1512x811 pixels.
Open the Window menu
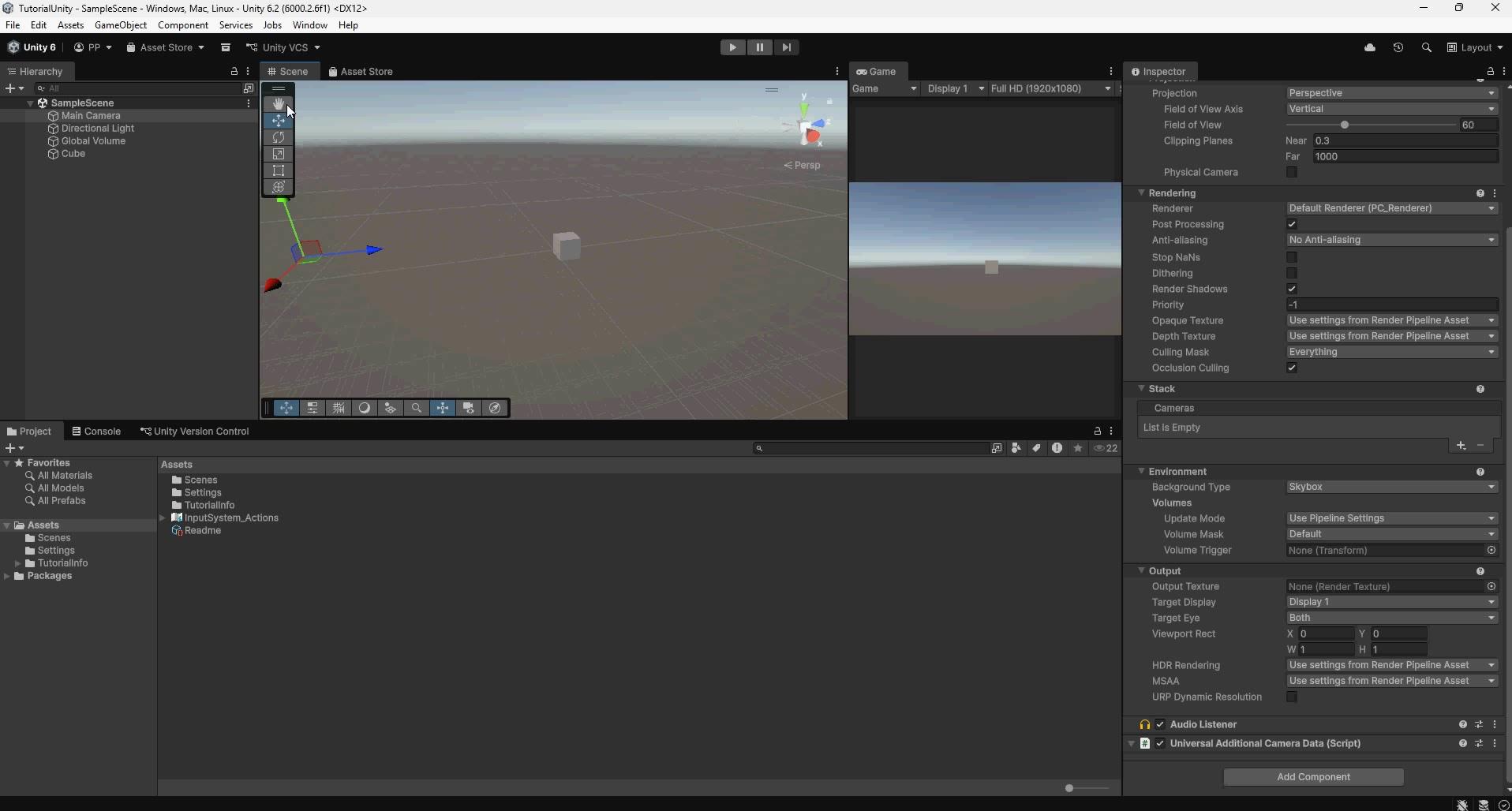(309, 25)
